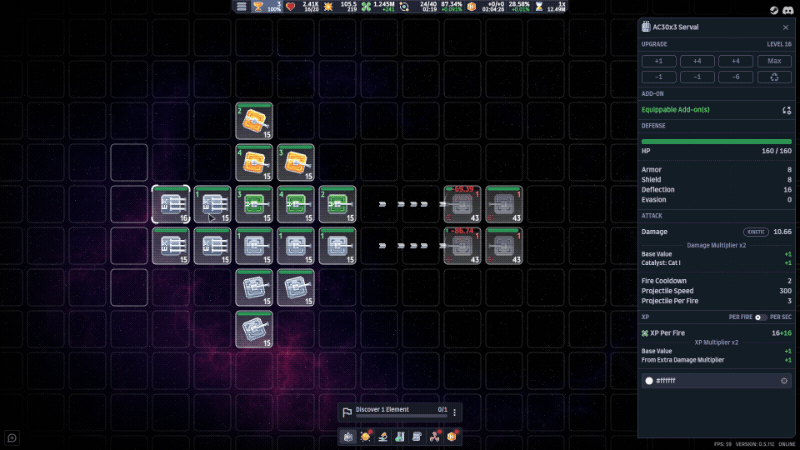Viewport: 800px width, 450px height.
Task: Select the green turret tile numbered 3
Action: 254,205
